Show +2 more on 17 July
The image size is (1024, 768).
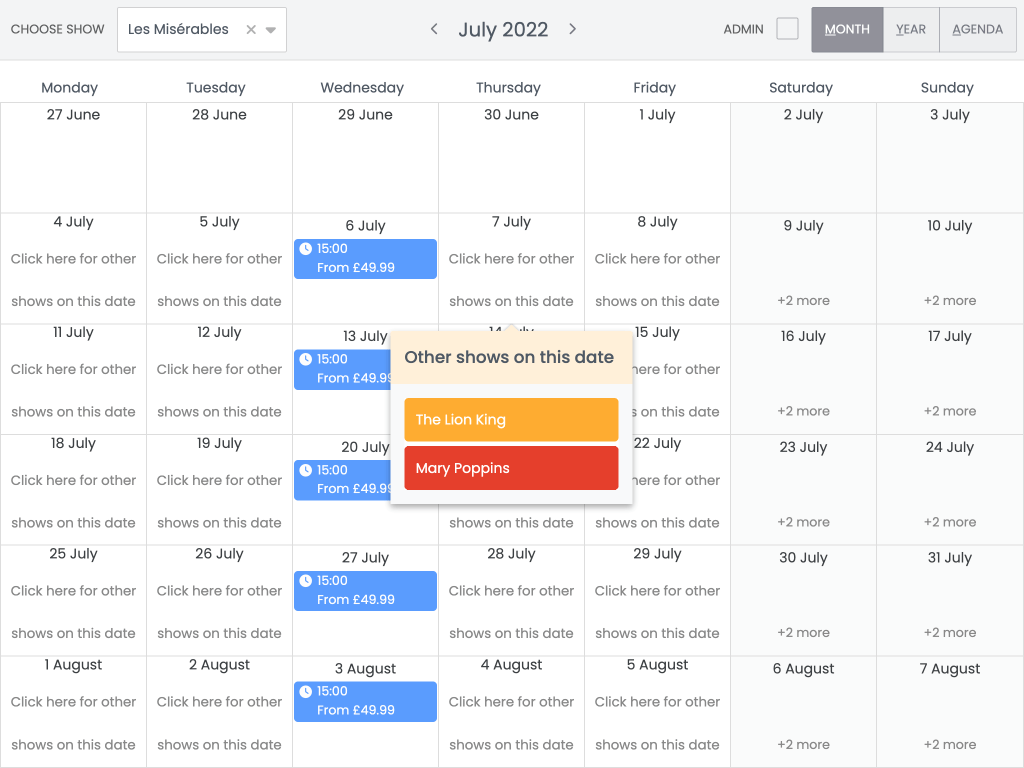click(x=950, y=411)
